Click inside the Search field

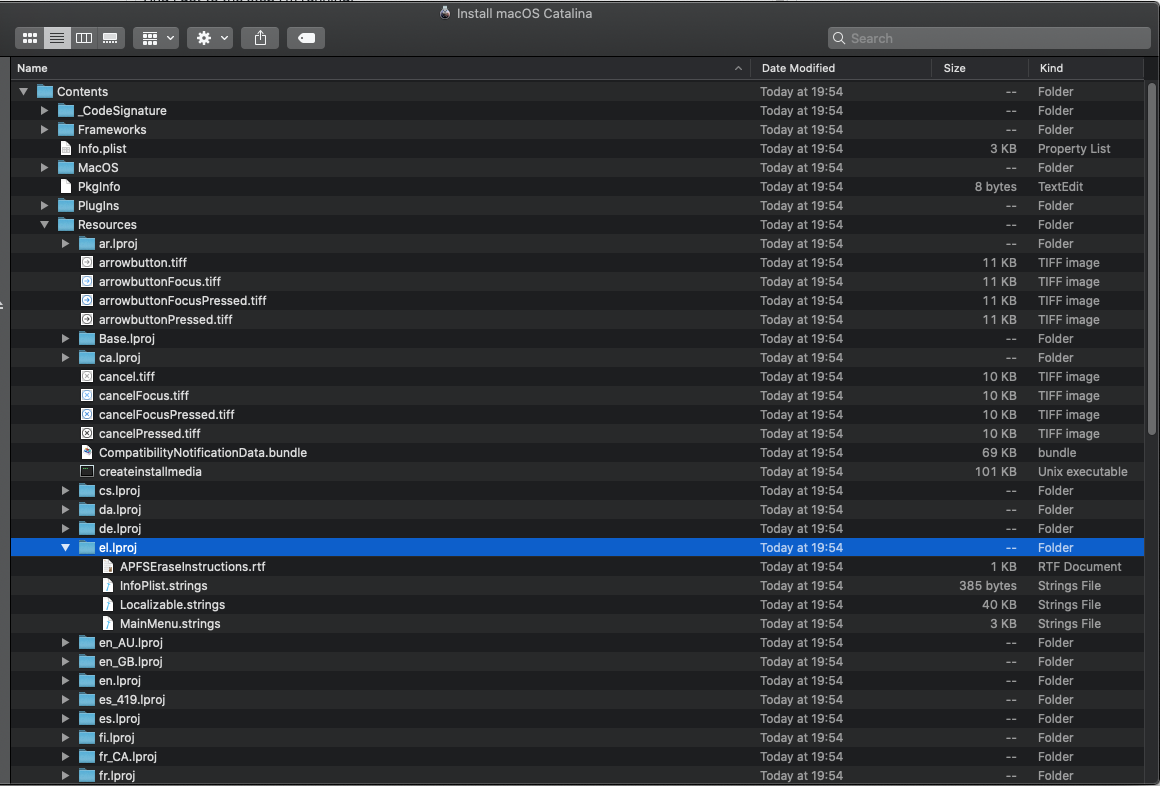point(988,37)
